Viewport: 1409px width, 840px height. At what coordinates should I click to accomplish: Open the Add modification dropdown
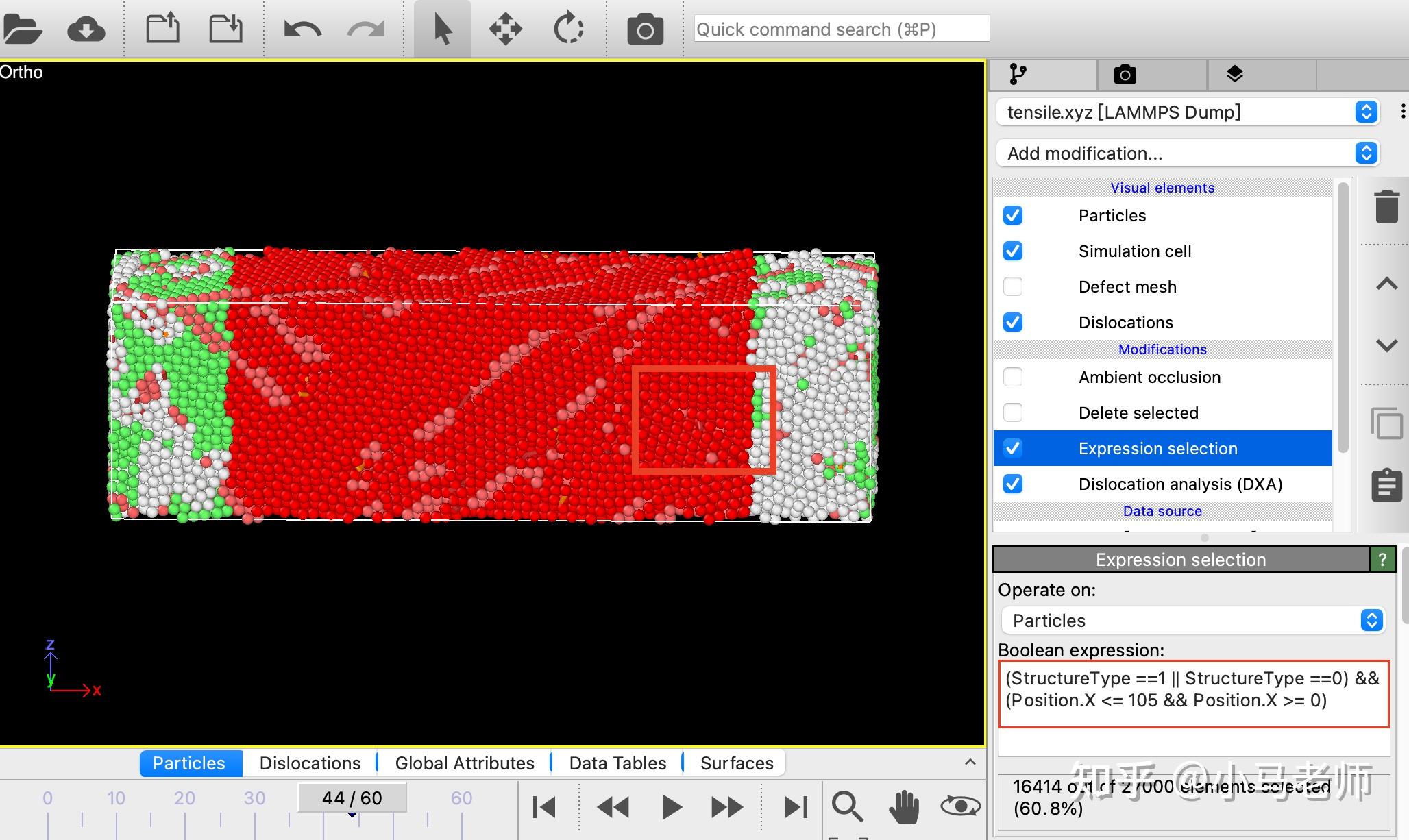coord(1188,153)
